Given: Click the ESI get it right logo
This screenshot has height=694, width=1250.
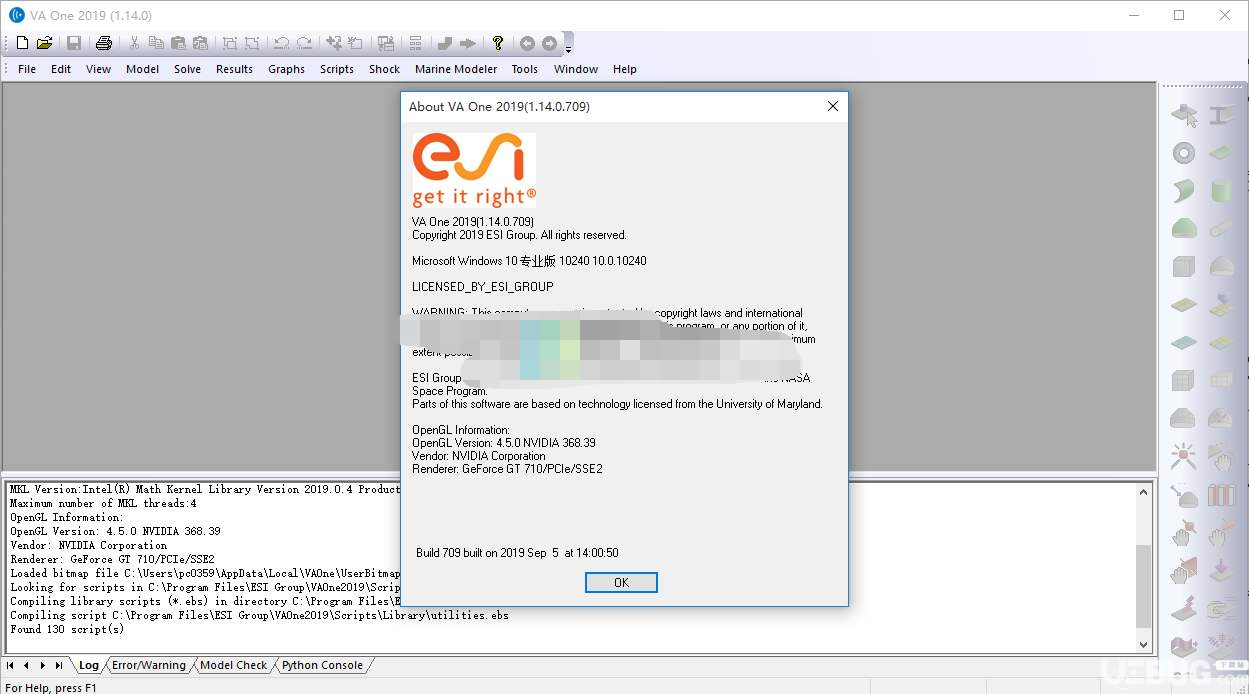Looking at the screenshot, I should point(474,170).
